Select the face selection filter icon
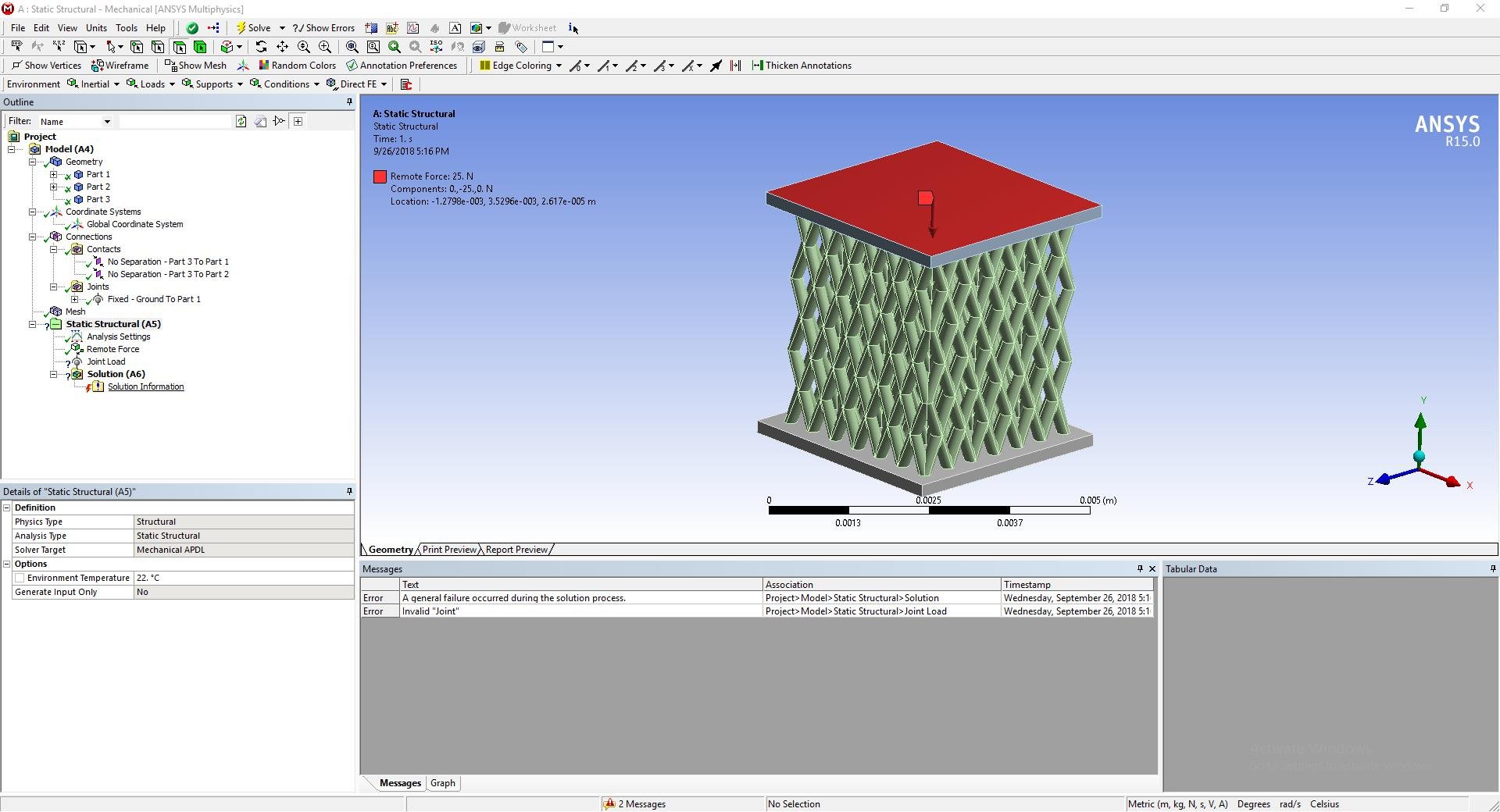 pos(179,47)
